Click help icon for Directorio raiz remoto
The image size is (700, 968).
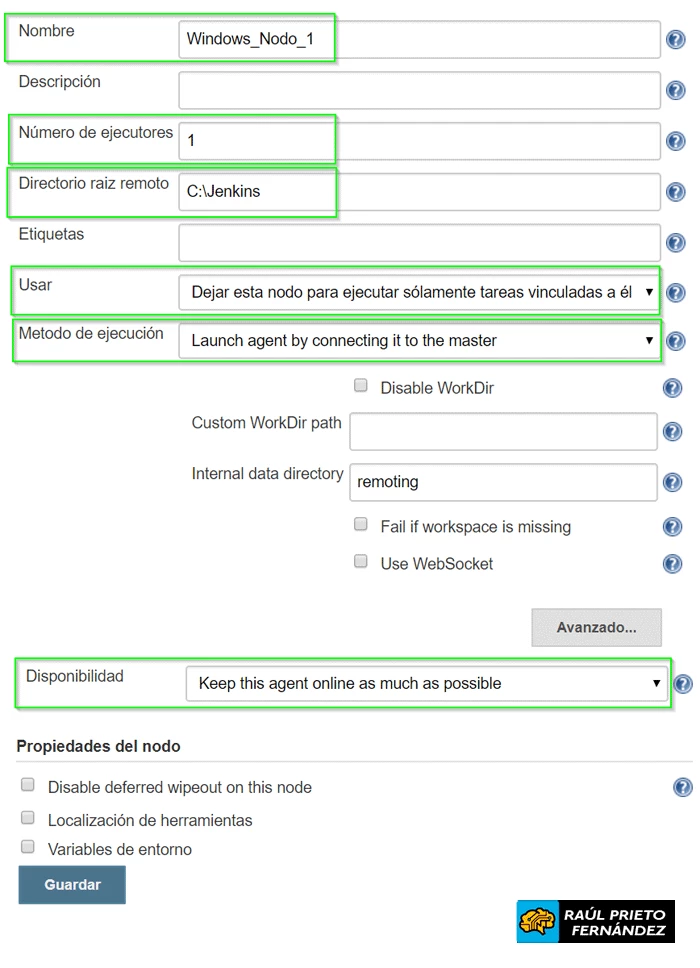pyautogui.click(x=675, y=192)
